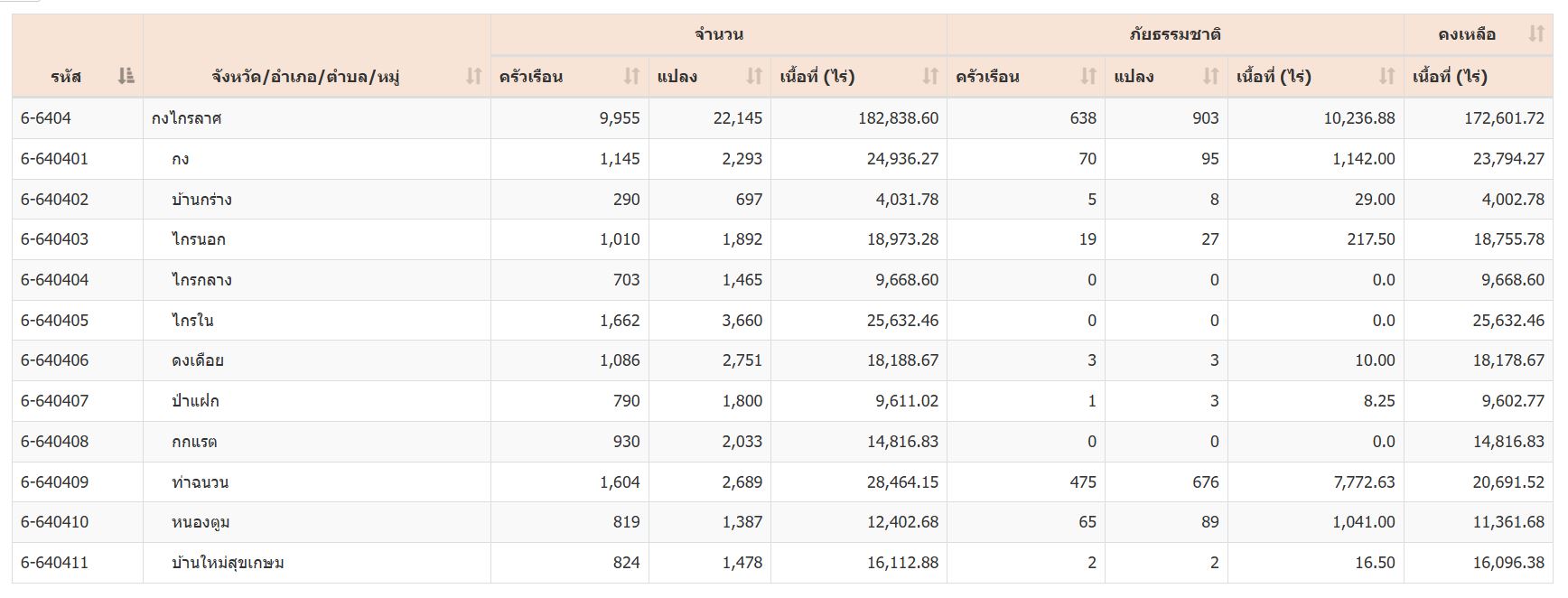1568x598 pixels.
Task: Select the บ้านใหม่สุขเกษม subdistrict entry
Action: (228, 563)
